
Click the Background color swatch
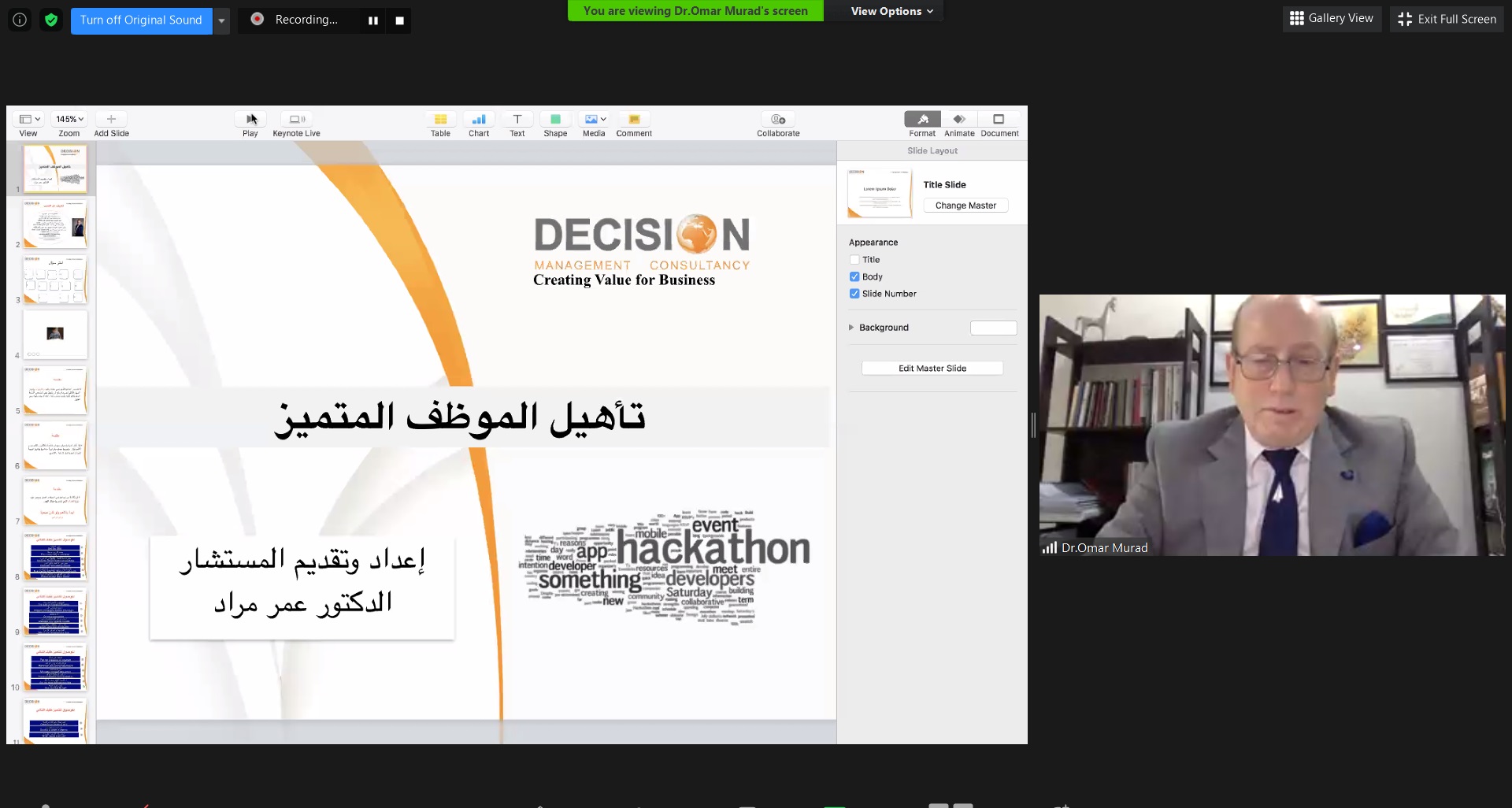point(993,328)
